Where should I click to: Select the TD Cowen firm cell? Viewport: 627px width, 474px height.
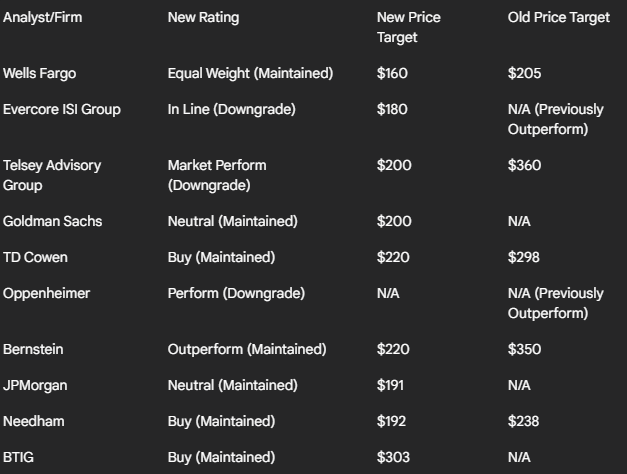[x=35, y=258]
